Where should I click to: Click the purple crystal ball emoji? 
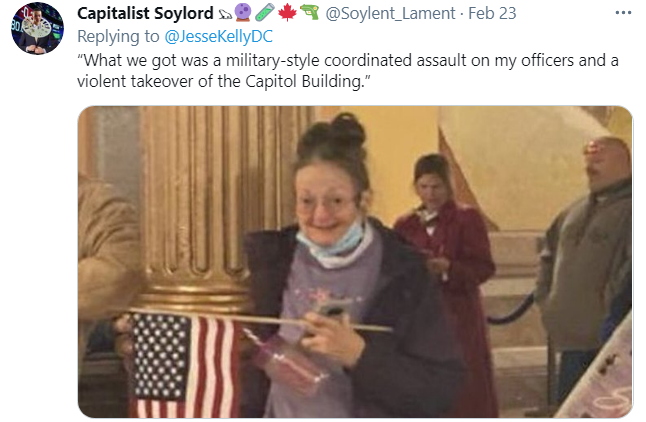[x=243, y=12]
